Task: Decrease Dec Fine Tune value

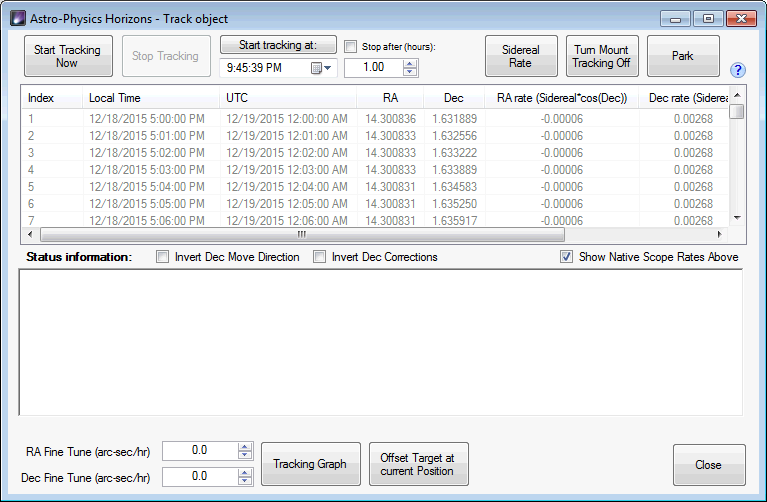Action: click(245, 481)
